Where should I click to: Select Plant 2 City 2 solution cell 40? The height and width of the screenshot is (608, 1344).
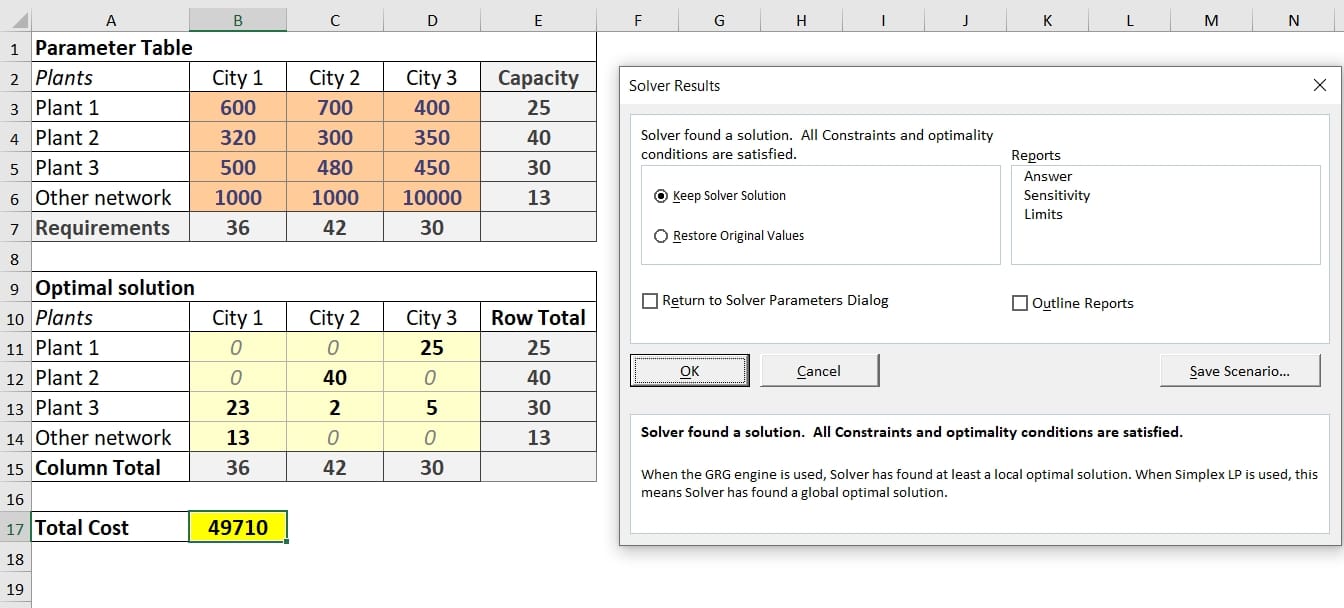coord(334,377)
